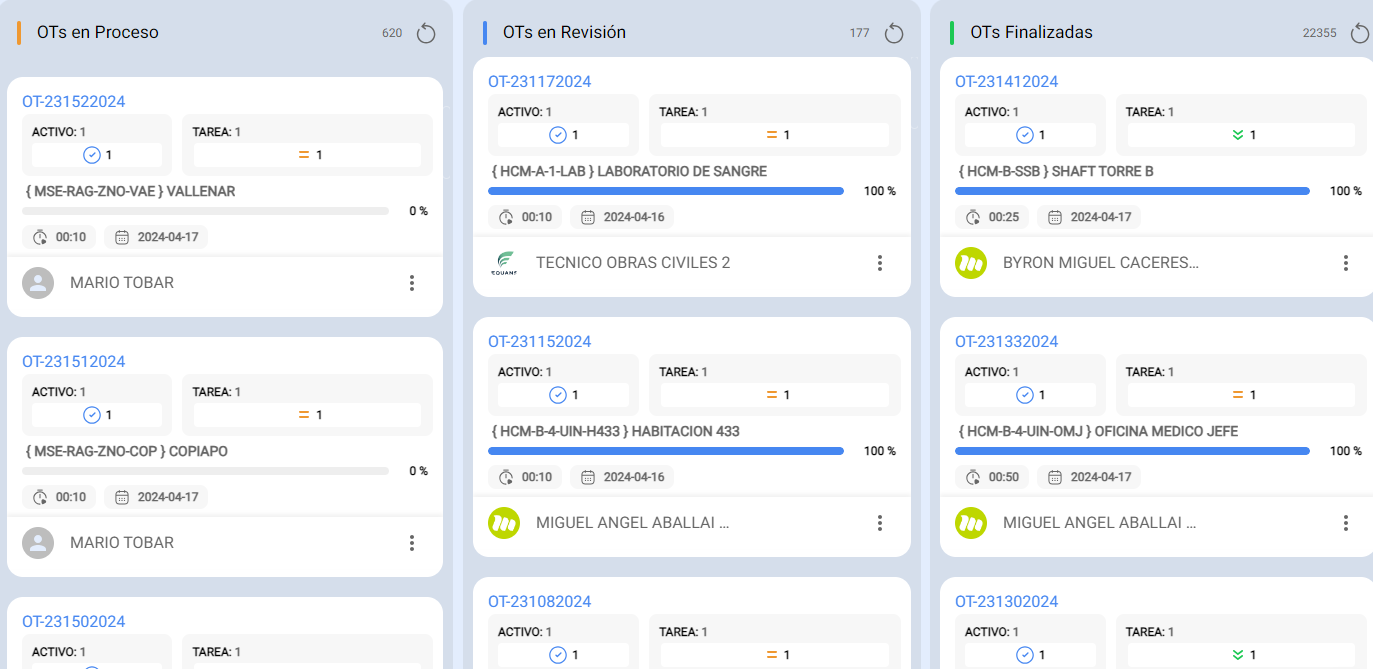Click Mario Tobar avatar on OT-231512024
This screenshot has height=669, width=1373.
coord(38,543)
